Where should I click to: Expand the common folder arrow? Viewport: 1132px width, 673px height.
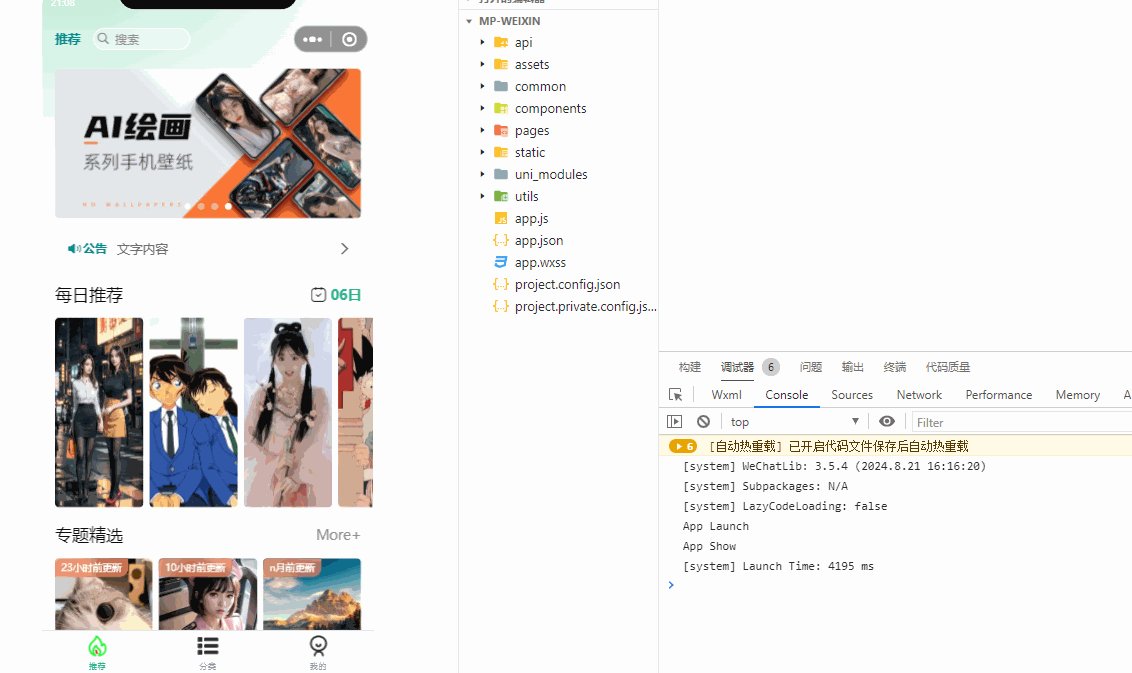[x=482, y=87]
